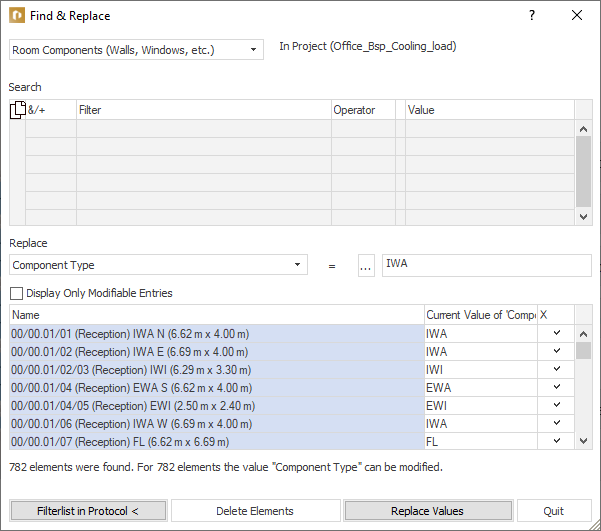Click the copy filter icon in Search header

[x=18, y=110]
